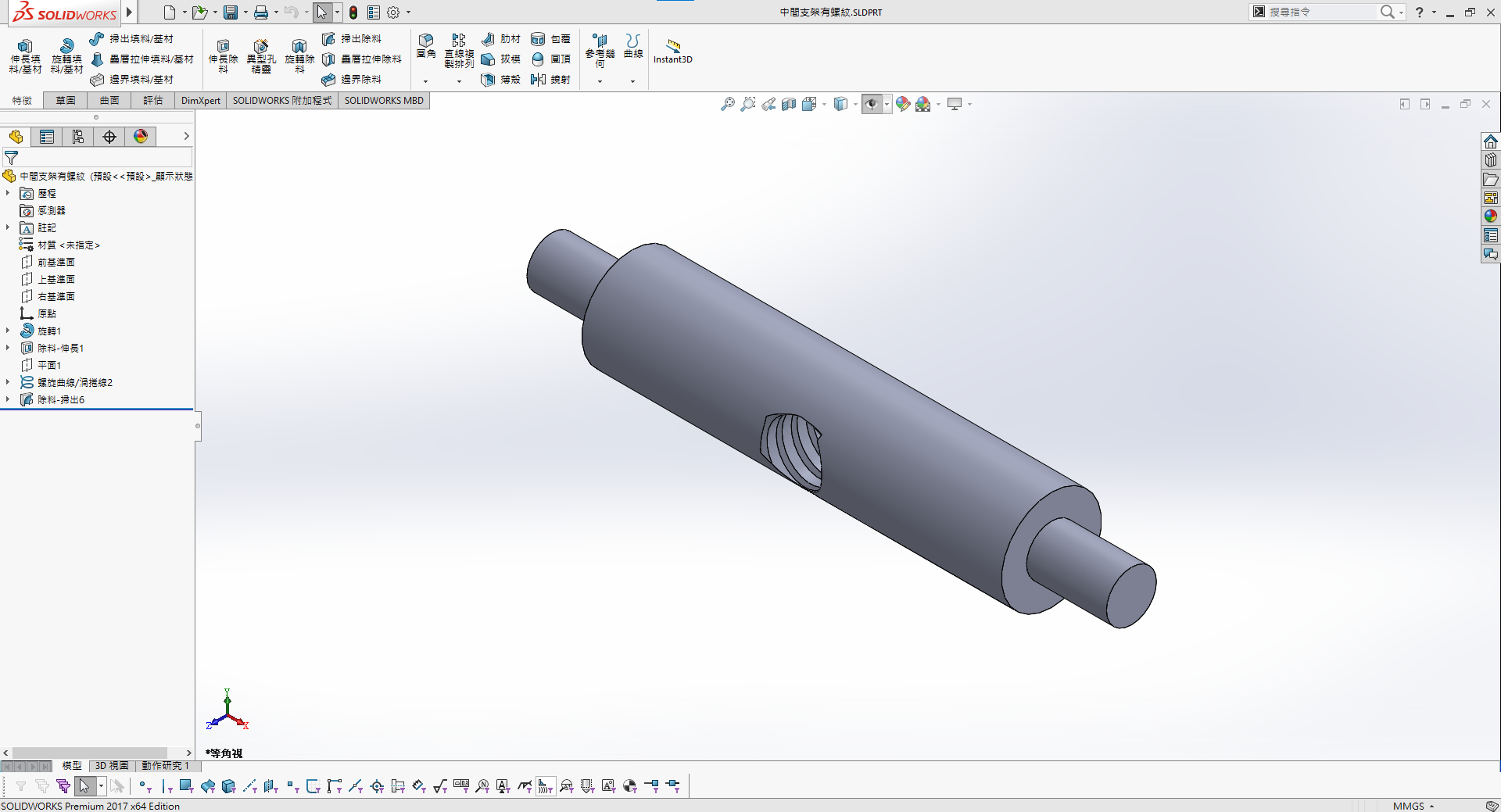This screenshot has width=1501, height=812.
Task: Open the Display Style dropdown arrow
Action: click(x=855, y=104)
